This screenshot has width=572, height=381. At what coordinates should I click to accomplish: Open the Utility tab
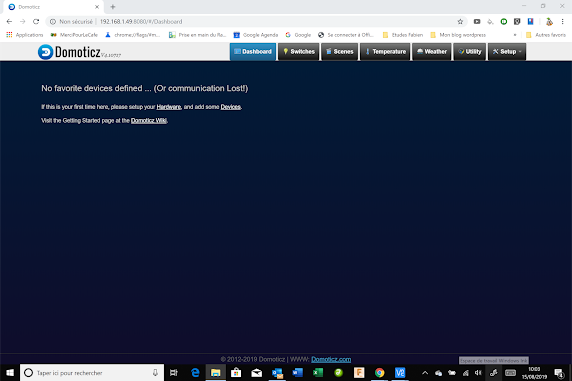click(x=470, y=51)
